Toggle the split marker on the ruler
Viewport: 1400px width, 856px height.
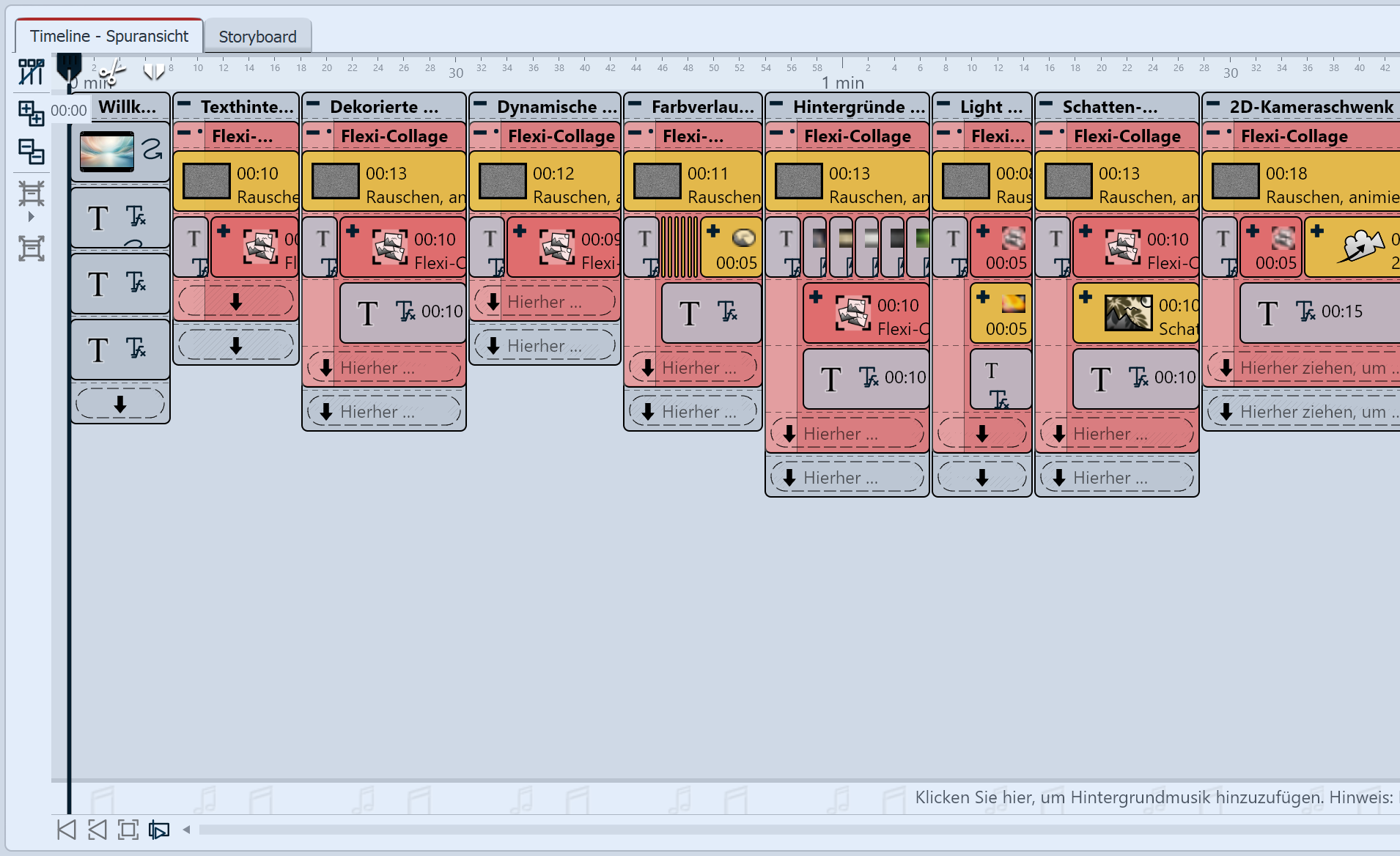pyautogui.click(x=154, y=71)
